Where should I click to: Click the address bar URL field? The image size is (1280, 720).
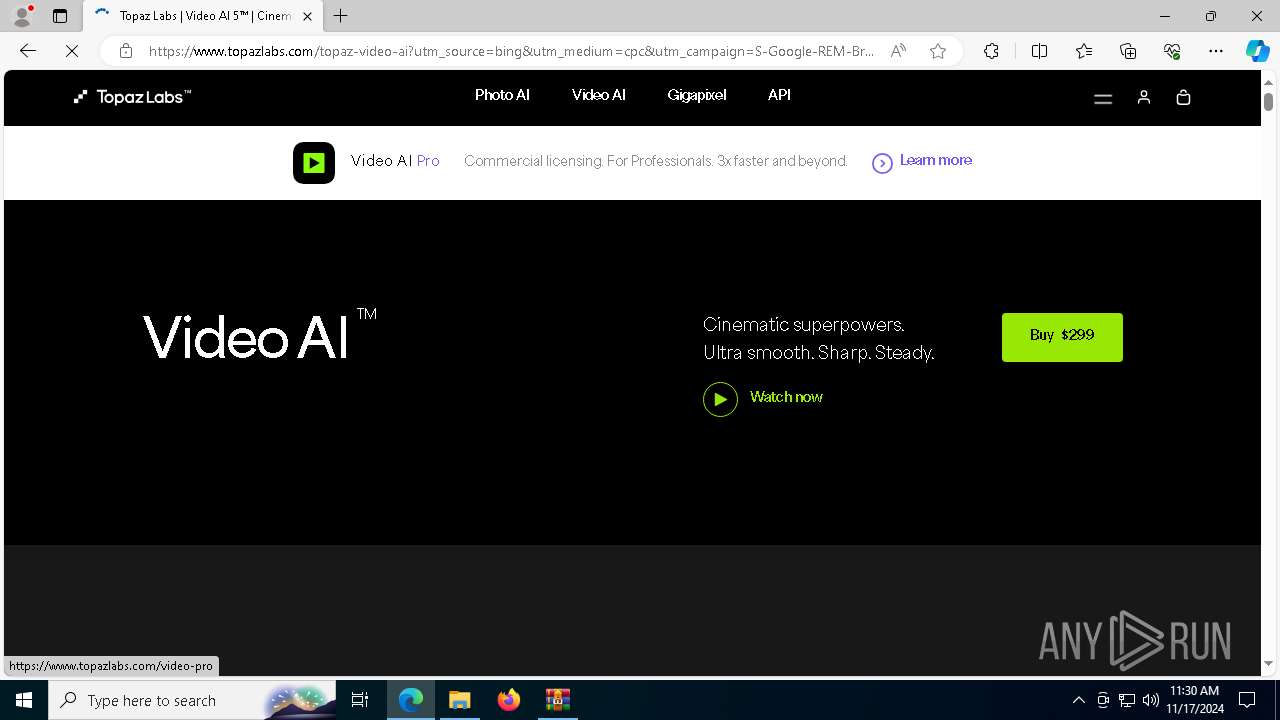(511, 51)
